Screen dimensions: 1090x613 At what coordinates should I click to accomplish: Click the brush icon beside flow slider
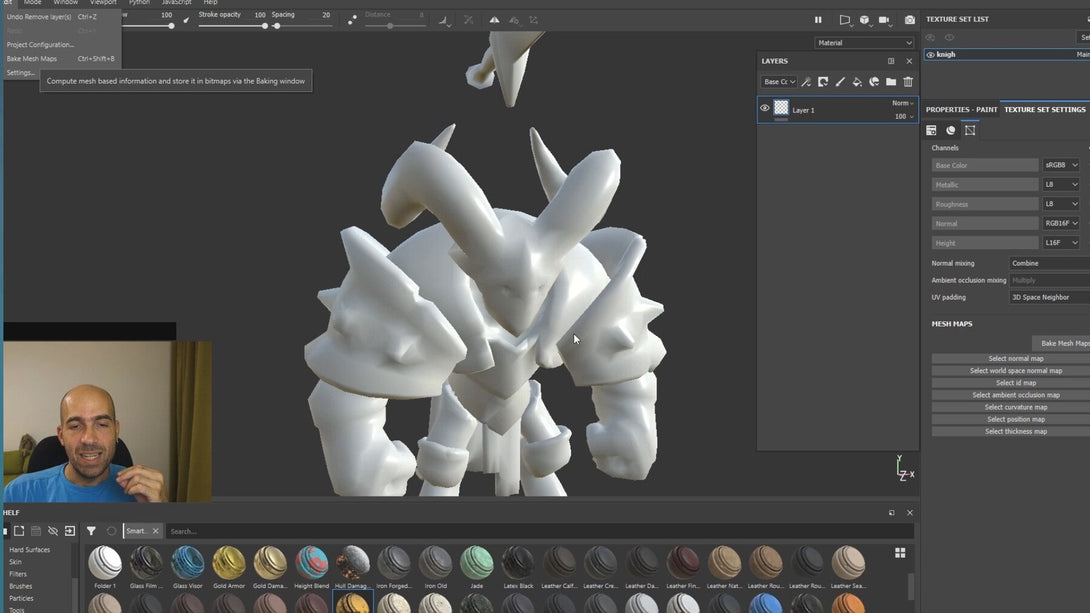click(186, 20)
